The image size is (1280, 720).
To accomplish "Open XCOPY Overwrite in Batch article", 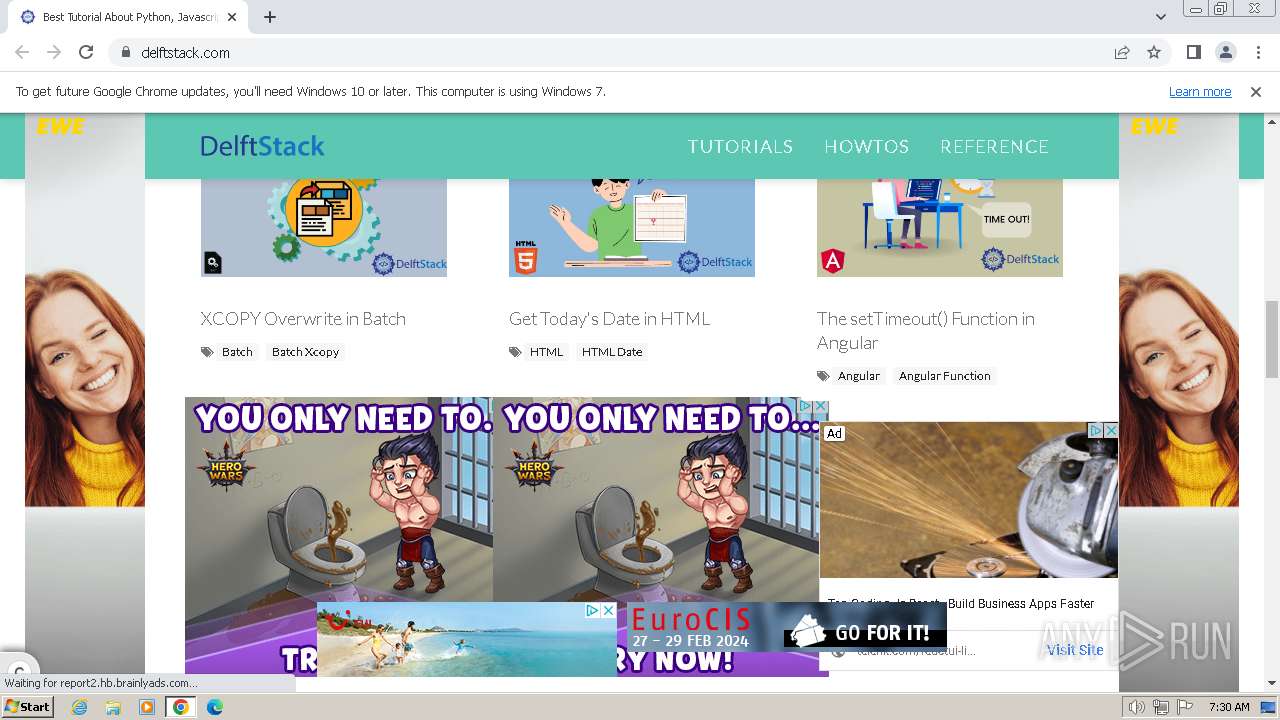I will (303, 318).
